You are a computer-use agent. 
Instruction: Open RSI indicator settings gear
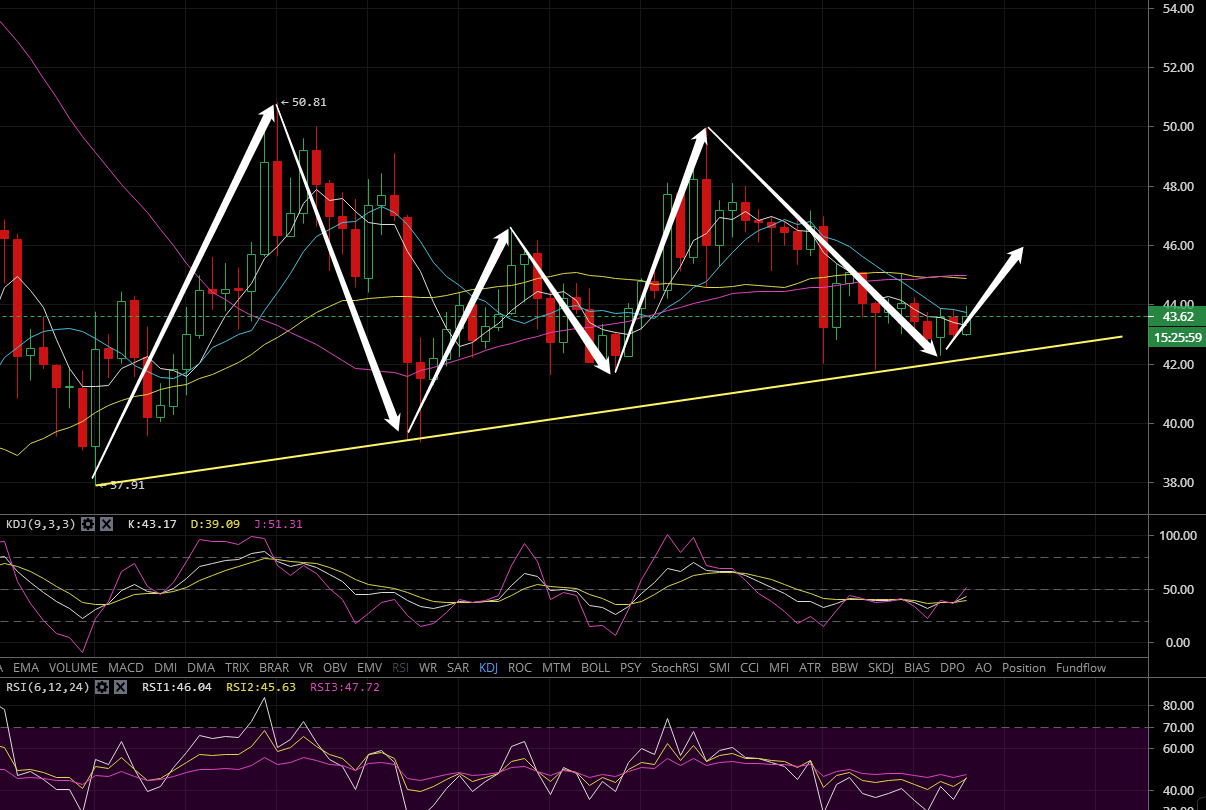pyautogui.click(x=101, y=687)
